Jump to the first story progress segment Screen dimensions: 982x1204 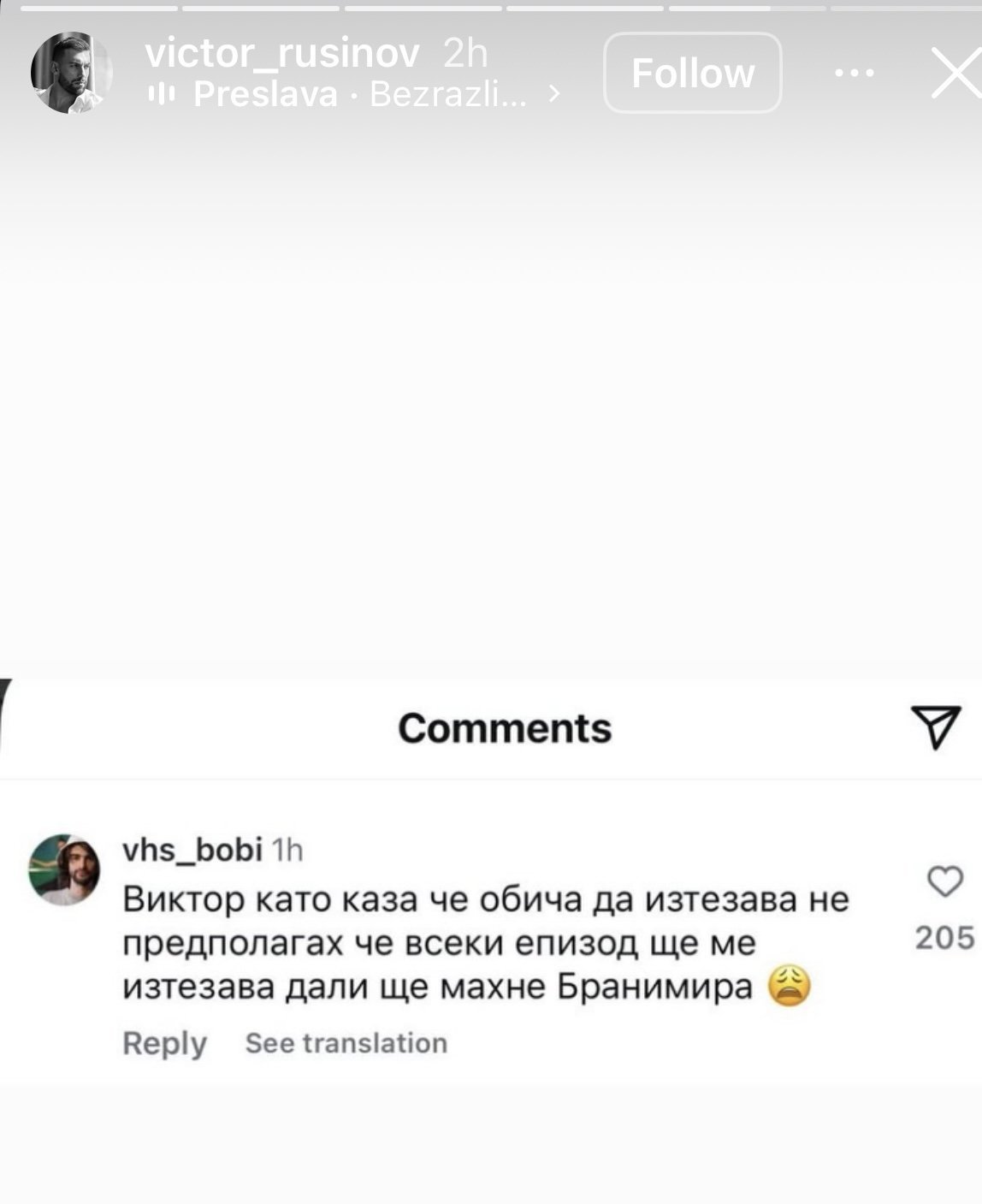[98, 8]
